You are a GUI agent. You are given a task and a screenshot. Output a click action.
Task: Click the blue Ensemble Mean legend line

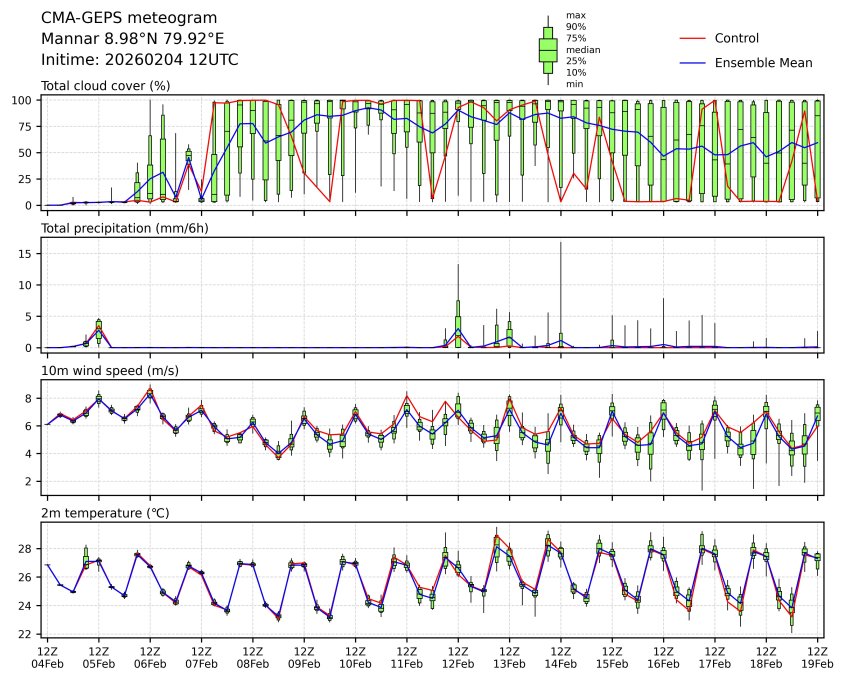click(x=693, y=62)
